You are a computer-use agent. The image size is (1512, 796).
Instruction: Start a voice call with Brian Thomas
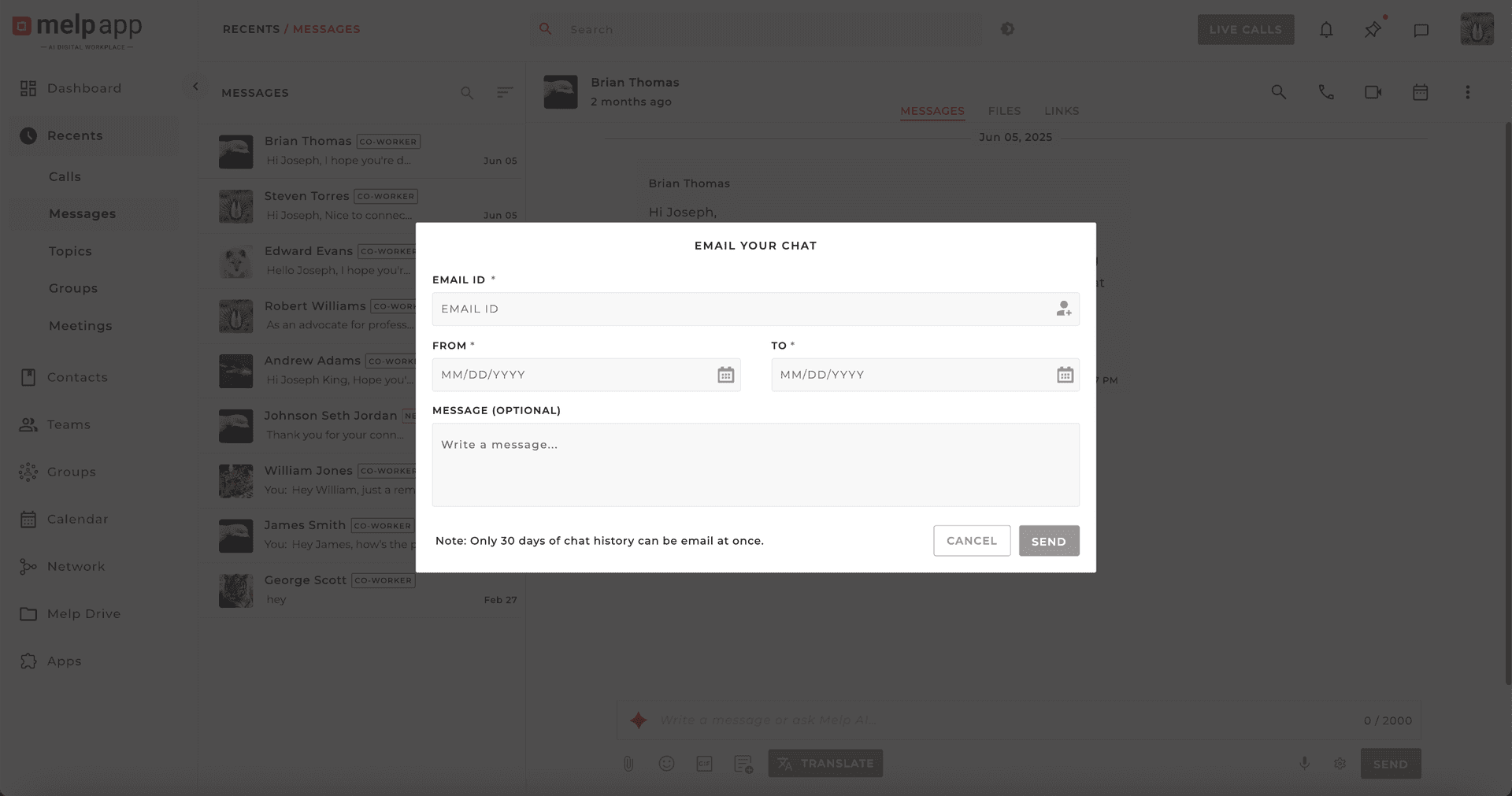tap(1326, 91)
